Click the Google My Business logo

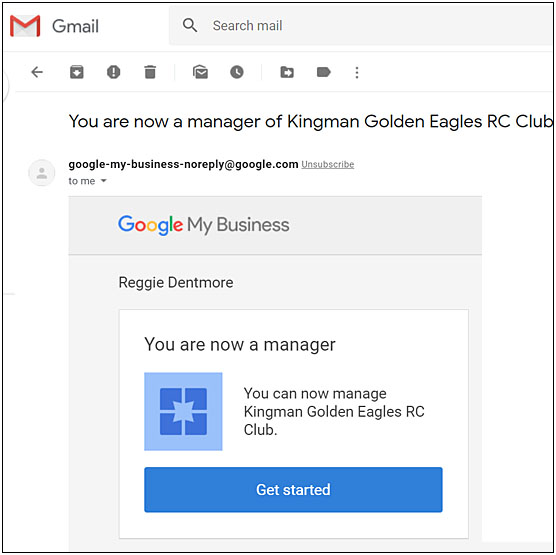(204, 225)
